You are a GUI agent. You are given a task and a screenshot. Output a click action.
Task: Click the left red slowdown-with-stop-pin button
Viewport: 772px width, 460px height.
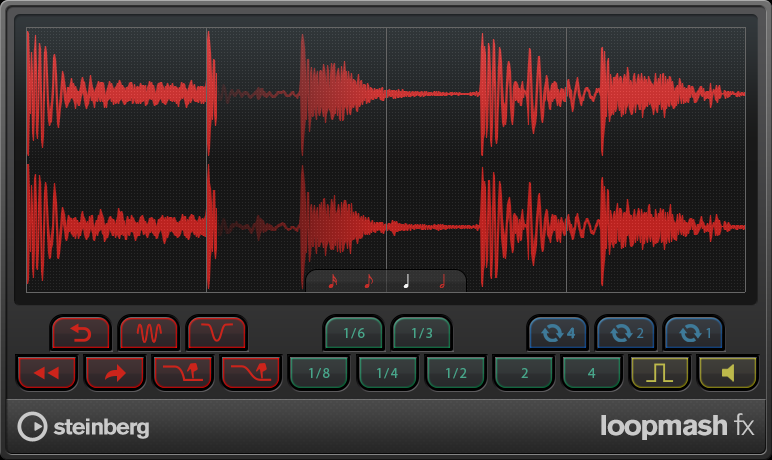pos(183,373)
